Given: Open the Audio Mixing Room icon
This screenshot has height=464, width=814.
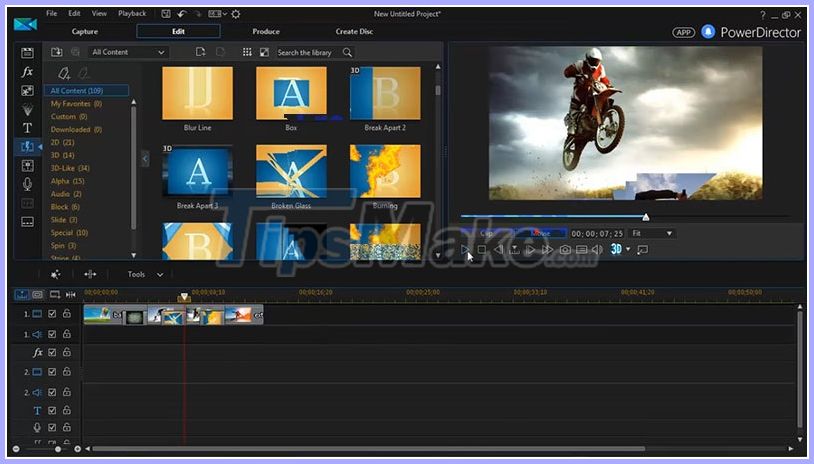Looking at the screenshot, I should pos(27,166).
